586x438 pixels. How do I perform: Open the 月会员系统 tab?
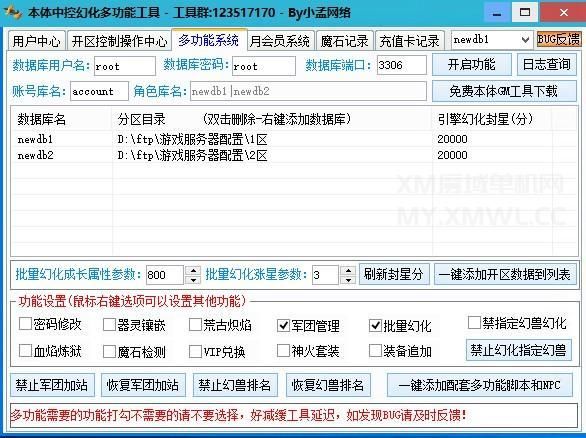[x=280, y=41]
